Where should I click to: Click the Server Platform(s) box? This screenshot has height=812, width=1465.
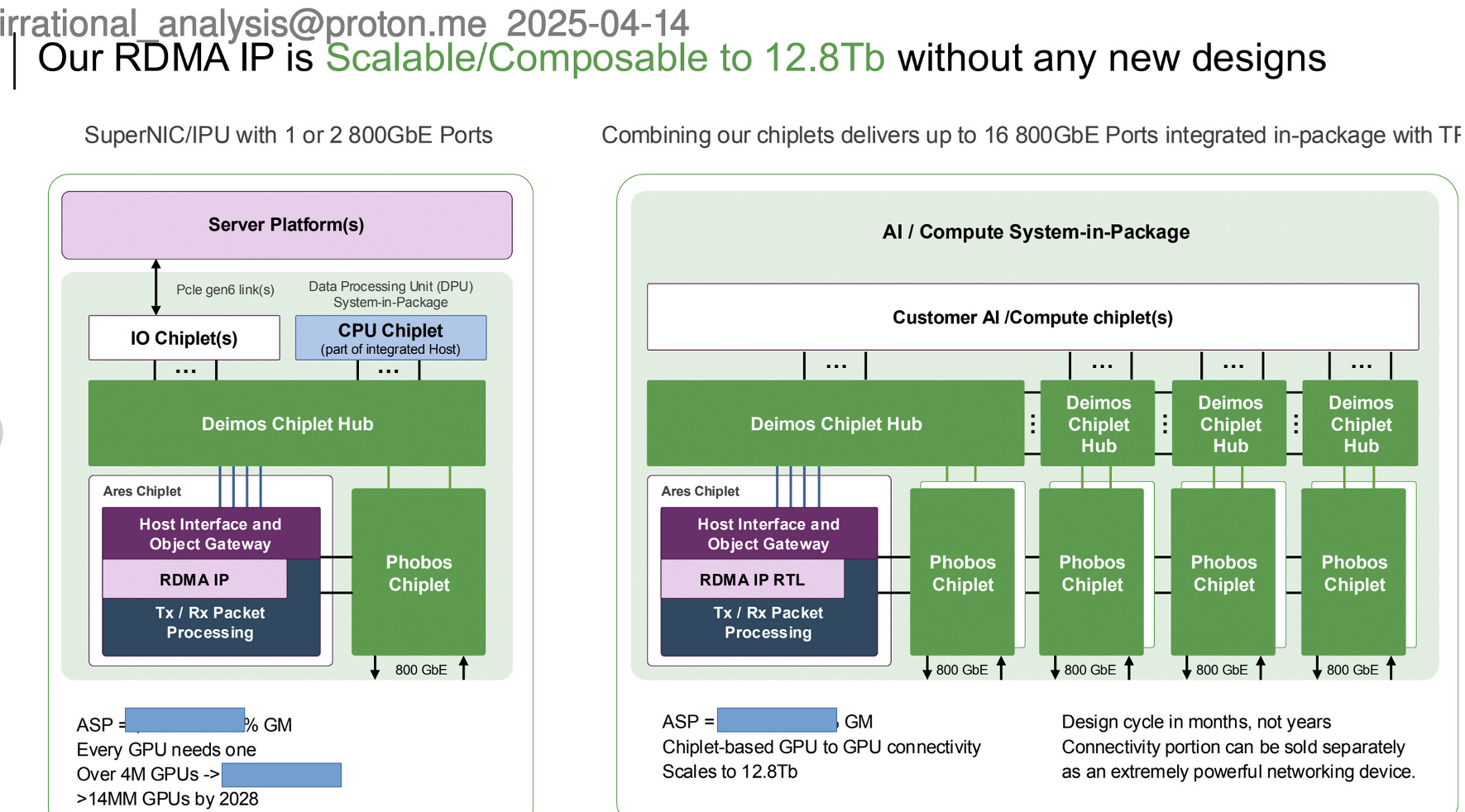[x=287, y=225]
